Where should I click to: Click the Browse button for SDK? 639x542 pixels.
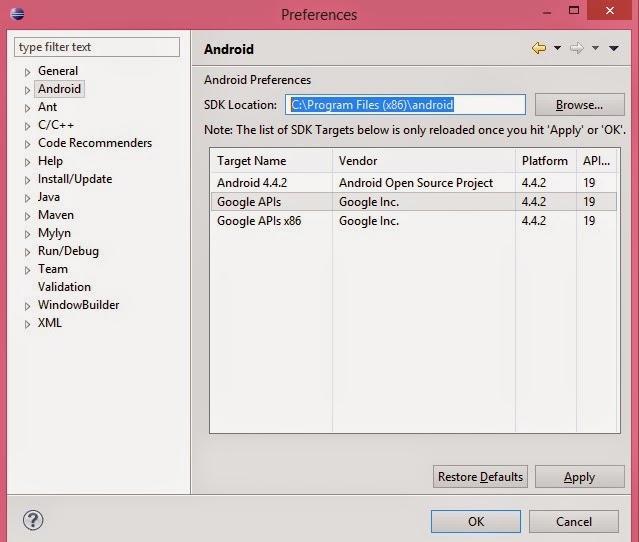click(x=580, y=105)
